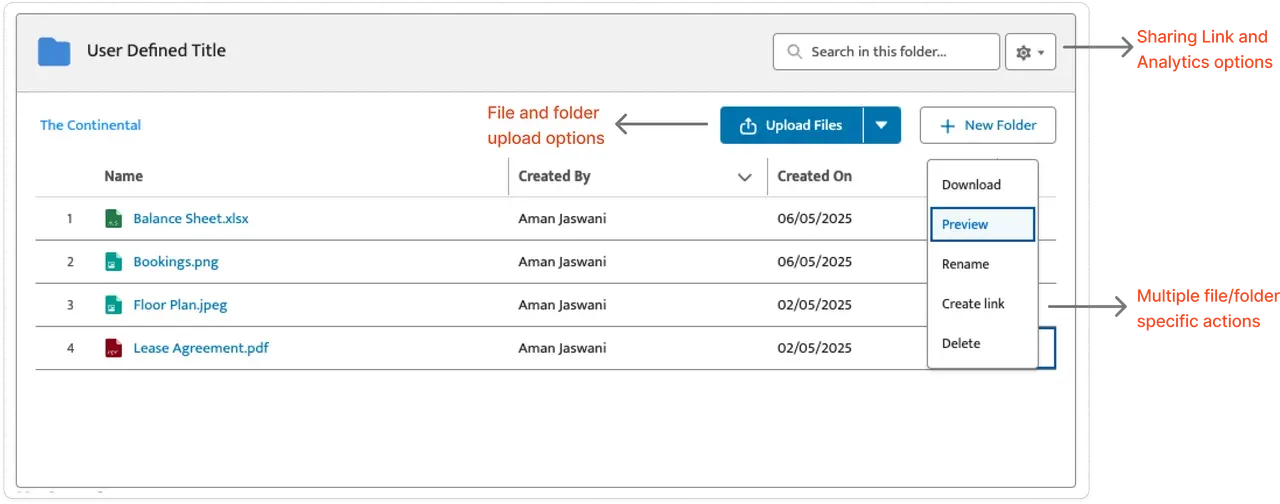The height and width of the screenshot is (504, 1280).
Task: Open the gear settings menu
Action: coord(1030,52)
